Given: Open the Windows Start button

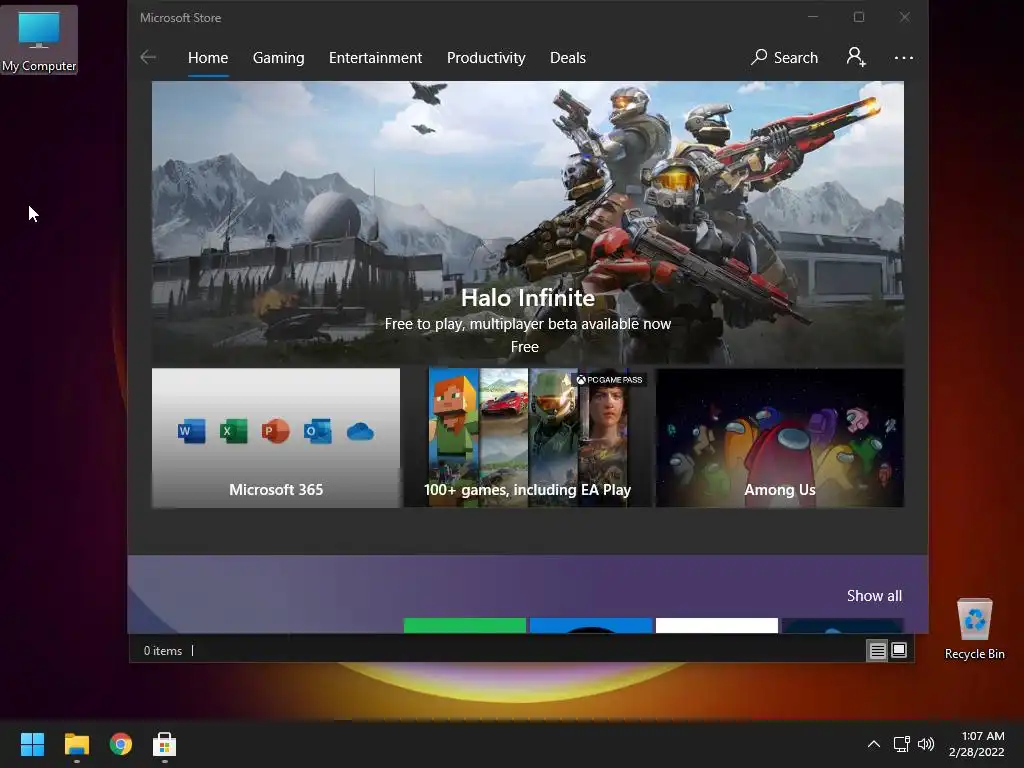Looking at the screenshot, I should 32,744.
